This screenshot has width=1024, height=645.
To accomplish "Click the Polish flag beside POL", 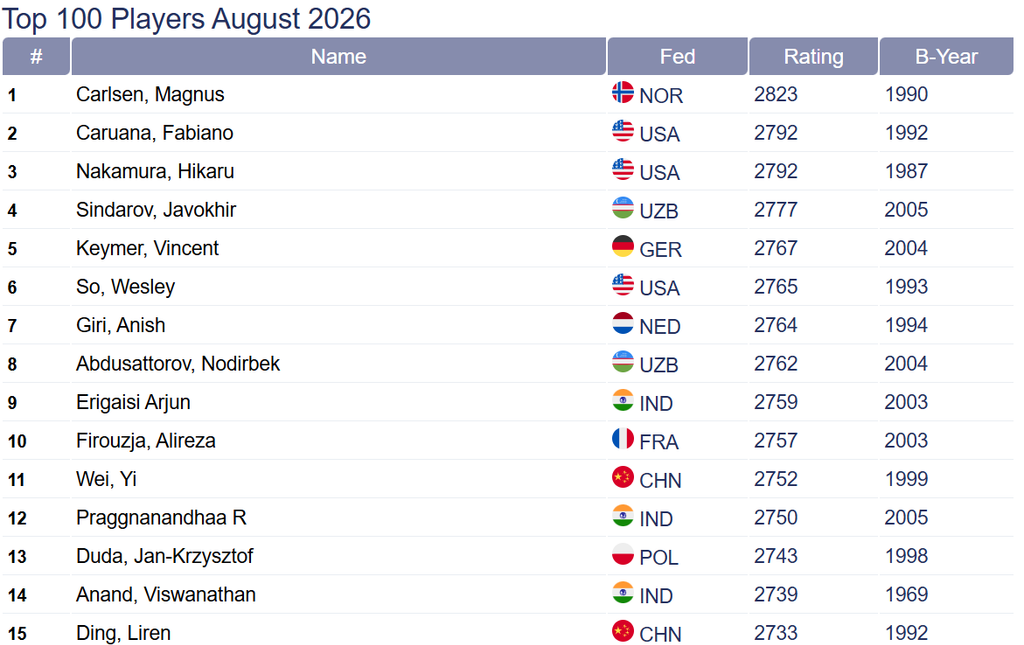I will (622, 554).
